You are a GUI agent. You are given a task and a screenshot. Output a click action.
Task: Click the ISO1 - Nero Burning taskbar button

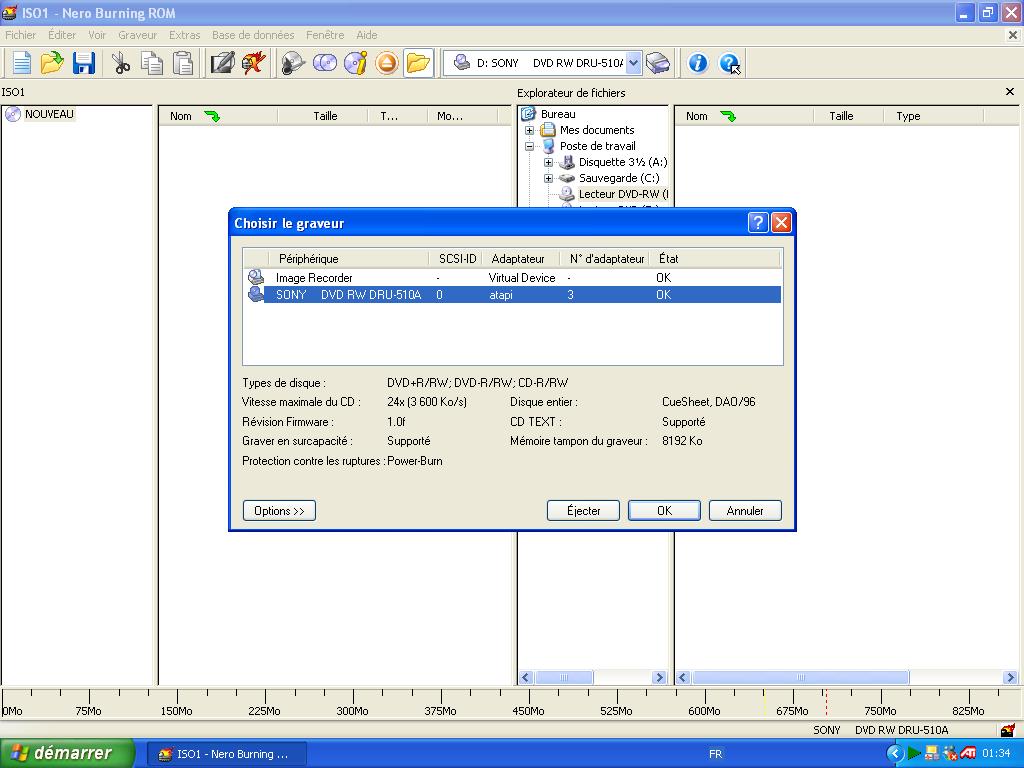[225, 754]
